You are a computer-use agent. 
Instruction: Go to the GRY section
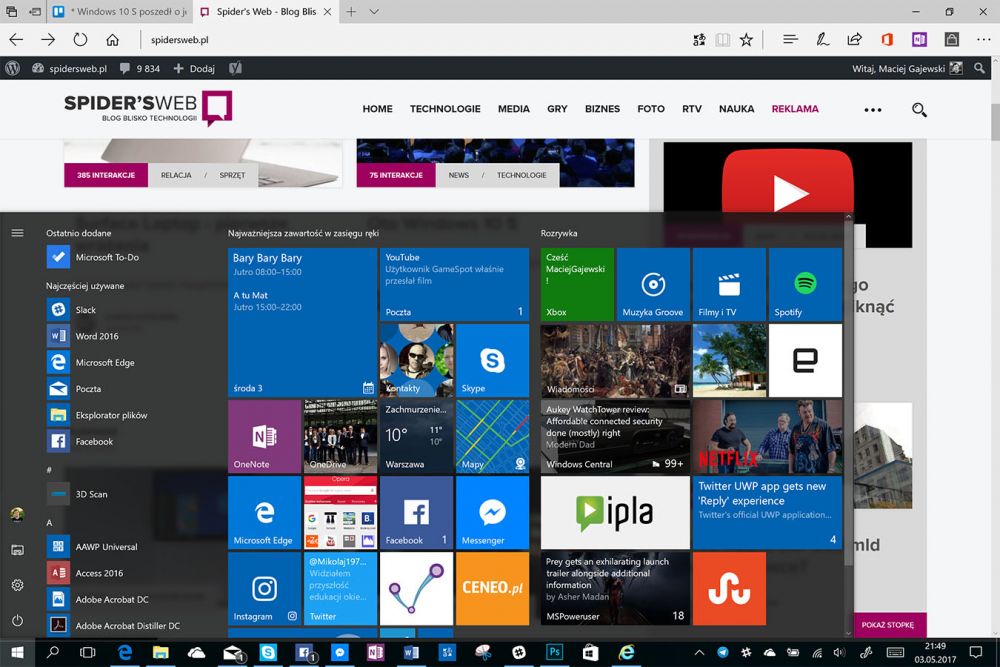coord(557,109)
